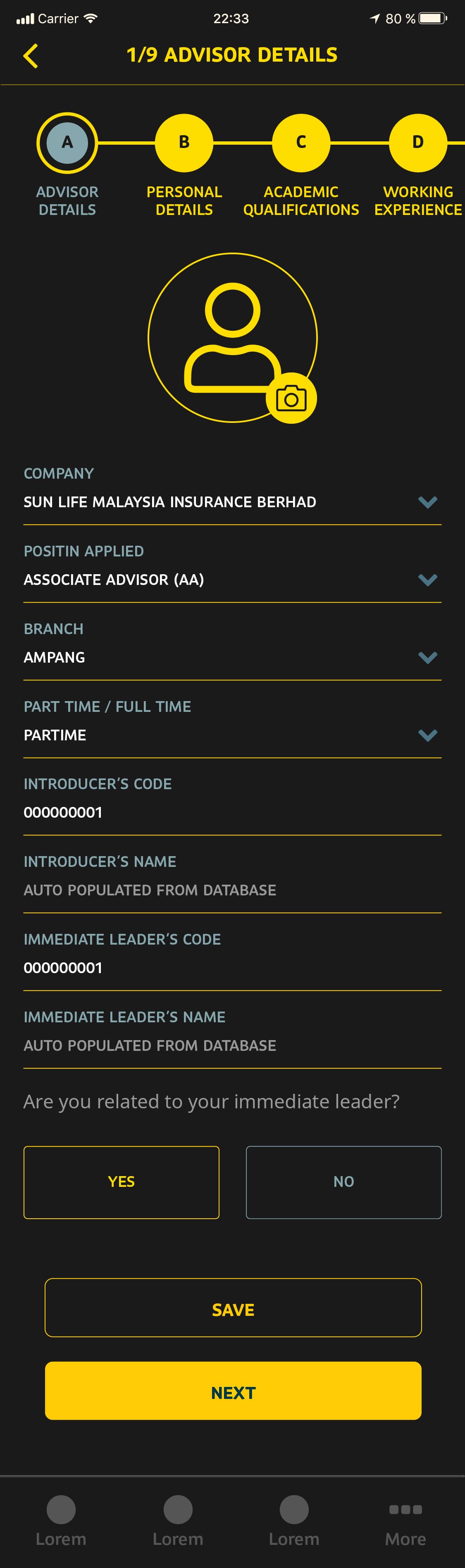The width and height of the screenshot is (465, 1568).
Task: Select step A Advisor Details circle
Action: click(x=67, y=143)
